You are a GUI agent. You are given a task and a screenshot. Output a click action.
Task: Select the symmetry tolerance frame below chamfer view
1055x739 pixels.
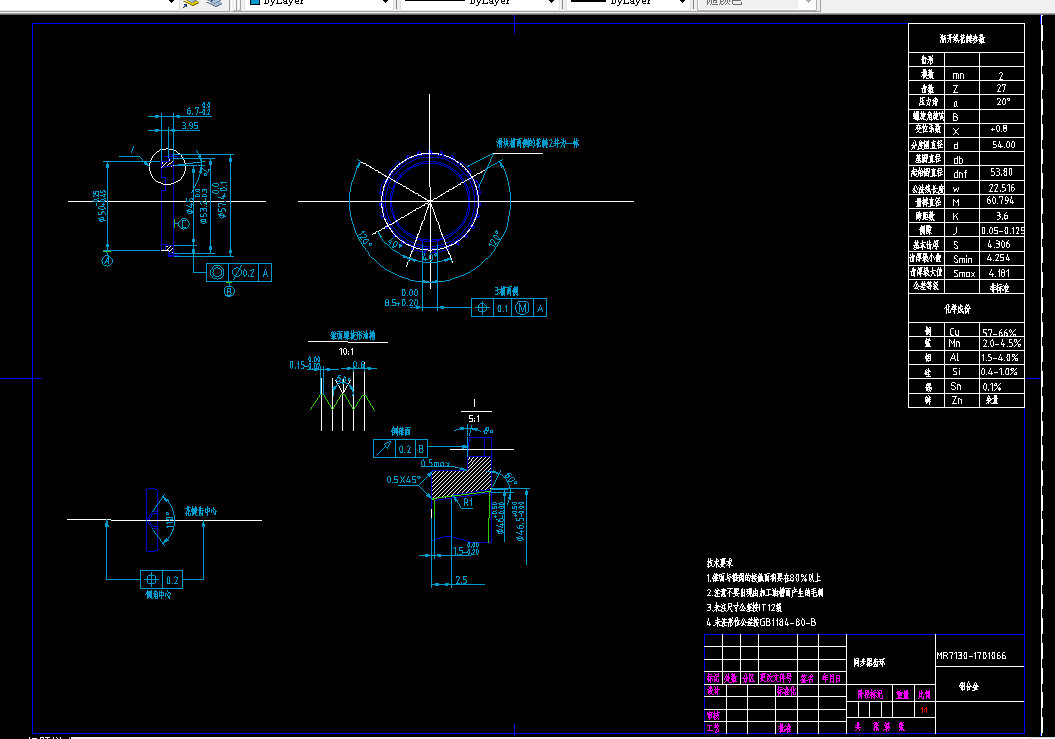pyautogui.click(x=161, y=579)
